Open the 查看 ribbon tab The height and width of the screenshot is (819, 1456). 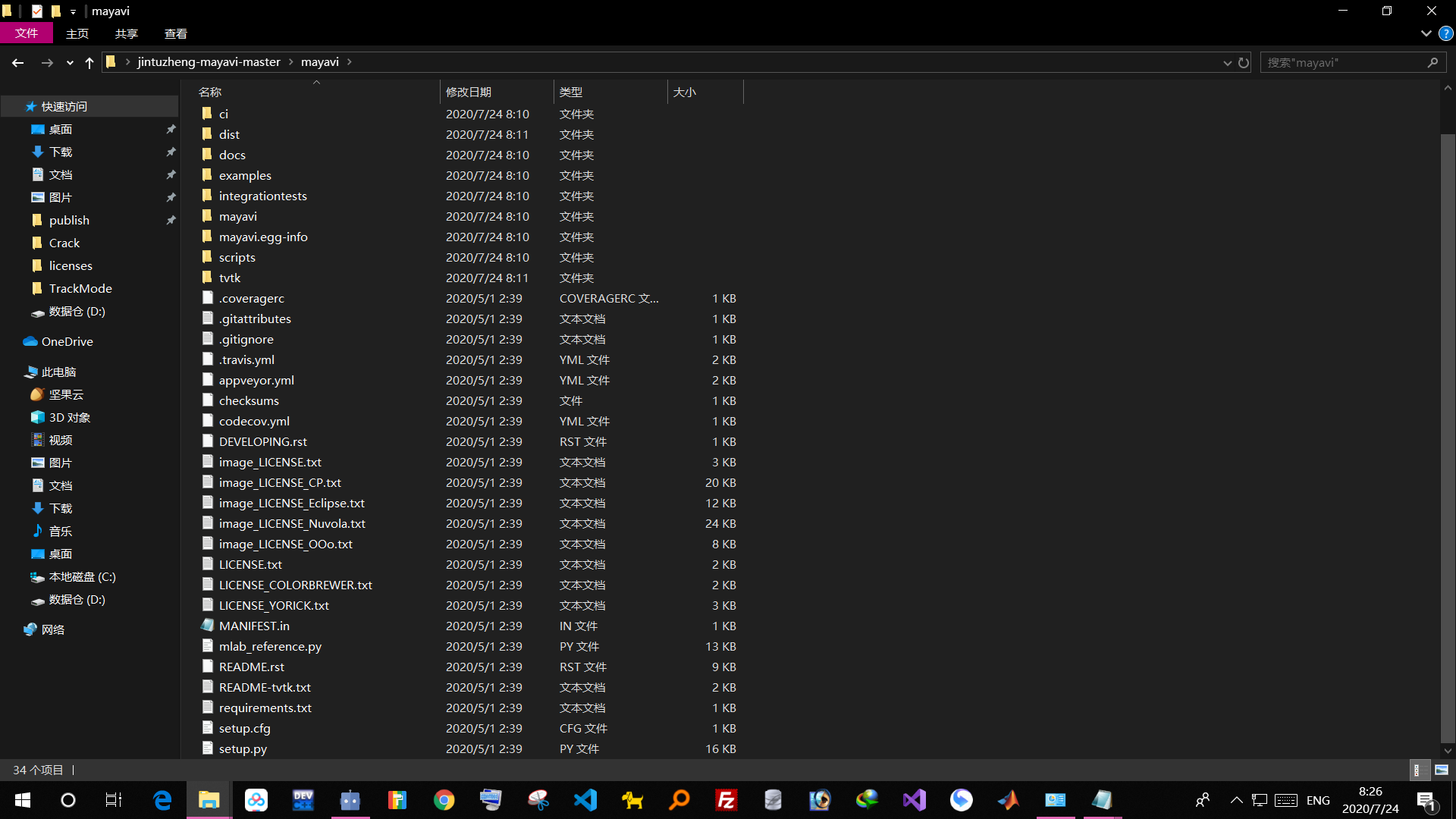pyautogui.click(x=175, y=33)
